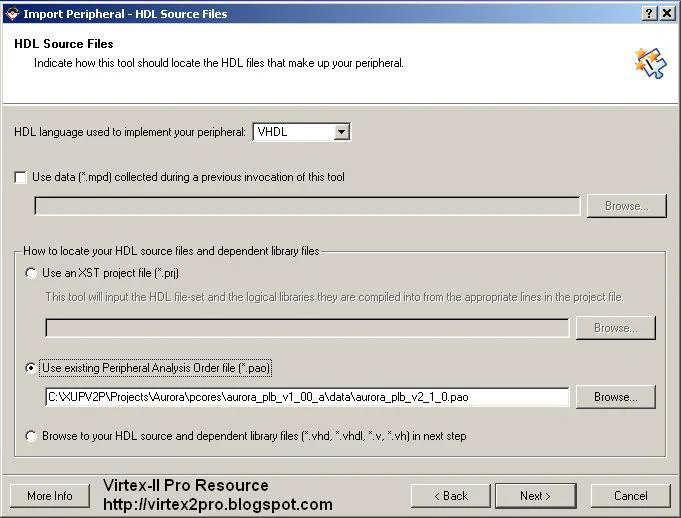Go to previous step with Back button
The height and width of the screenshot is (518, 681).
pos(449,496)
